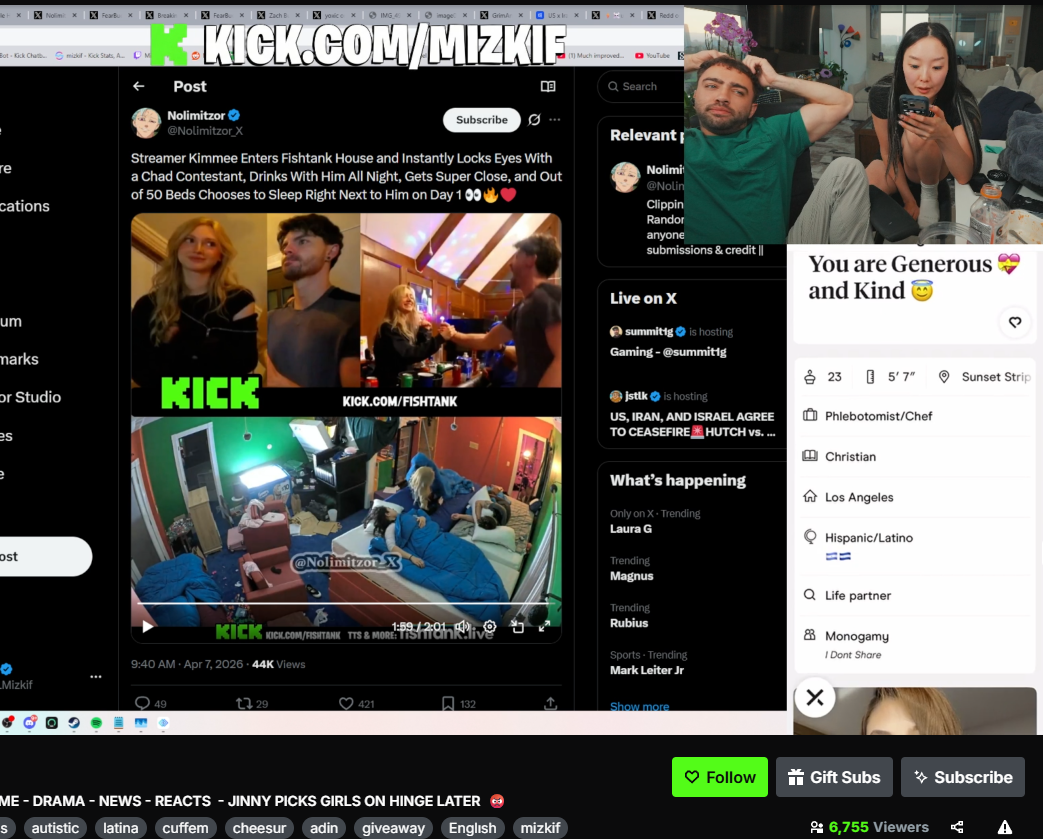
Task: Bookmark the post with 132 bookmarks
Action: click(x=459, y=703)
